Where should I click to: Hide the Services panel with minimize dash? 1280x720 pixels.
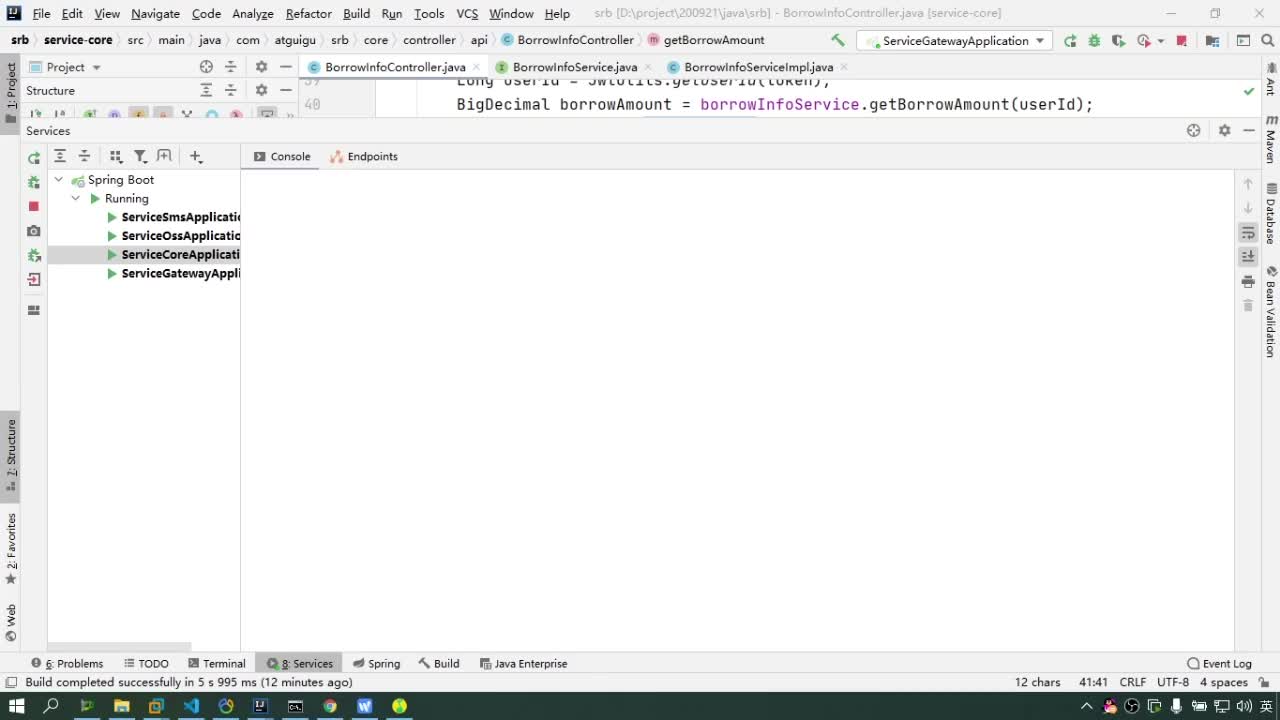tap(1249, 131)
